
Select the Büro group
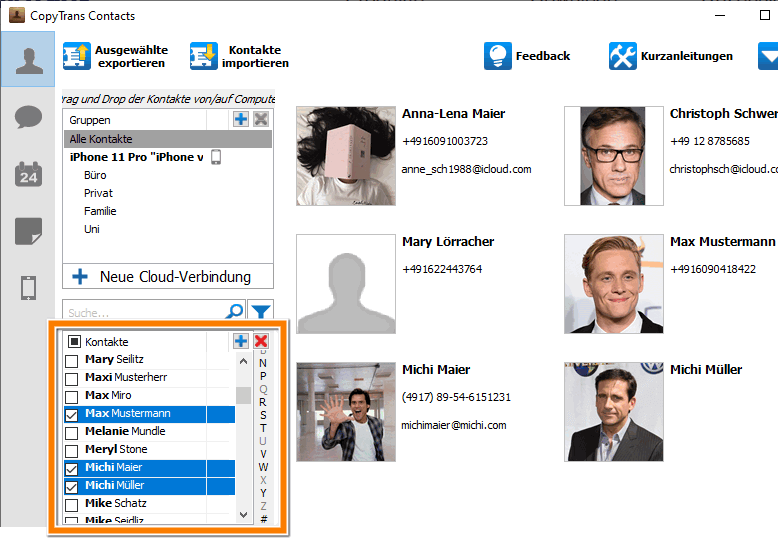pyautogui.click(x=95, y=175)
